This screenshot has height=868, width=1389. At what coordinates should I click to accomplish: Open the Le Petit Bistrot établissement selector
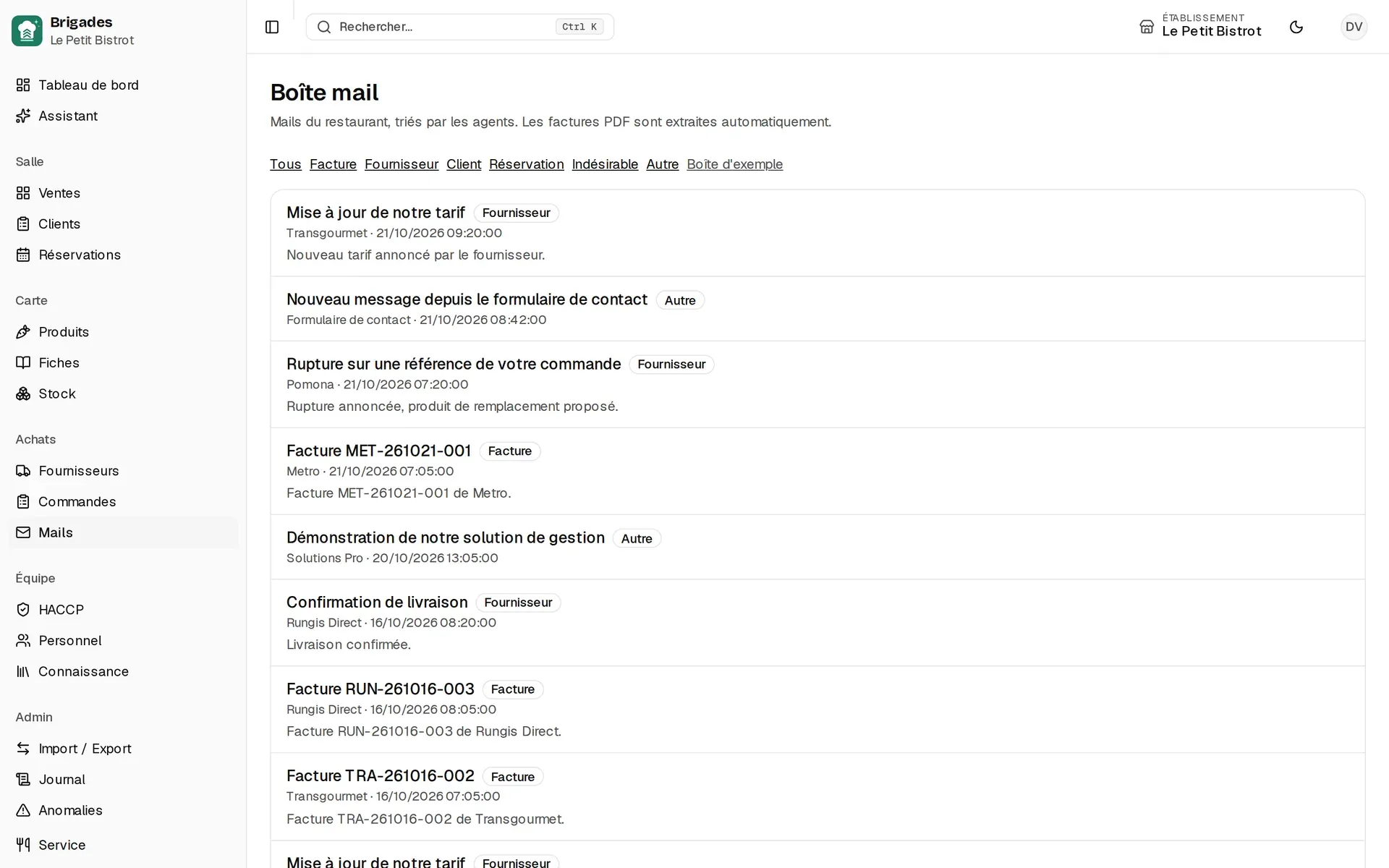click(x=1200, y=25)
